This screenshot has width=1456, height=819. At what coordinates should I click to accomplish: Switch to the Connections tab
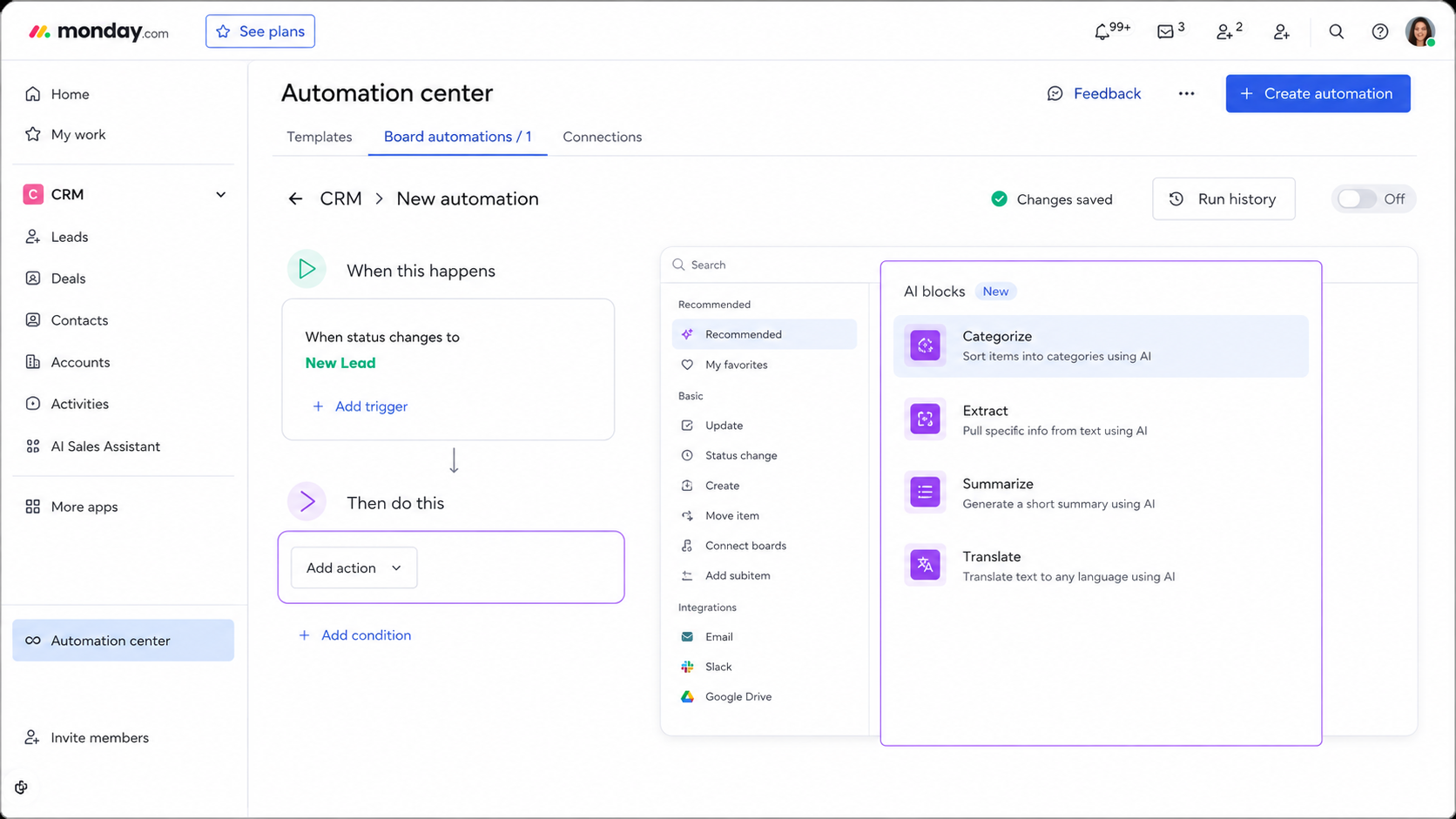click(602, 138)
